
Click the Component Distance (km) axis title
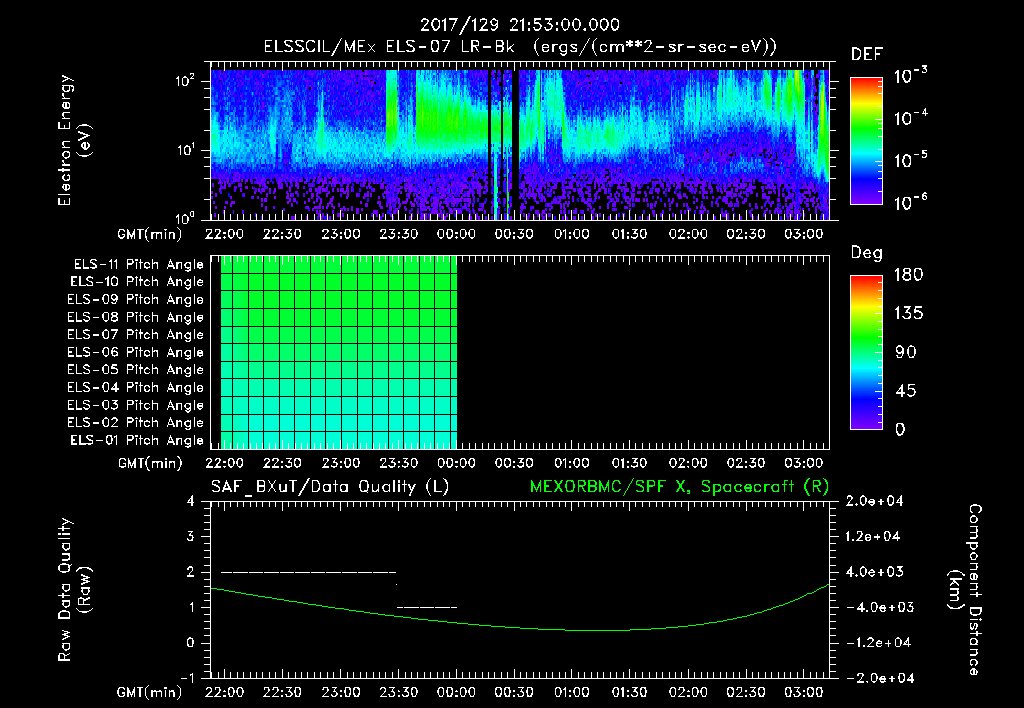pos(965,590)
